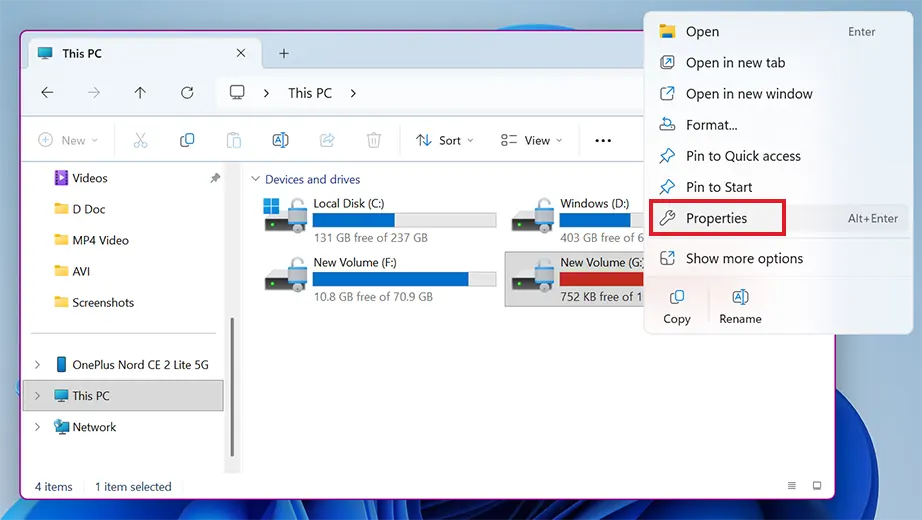Click the Delete trash icon

coord(373,140)
